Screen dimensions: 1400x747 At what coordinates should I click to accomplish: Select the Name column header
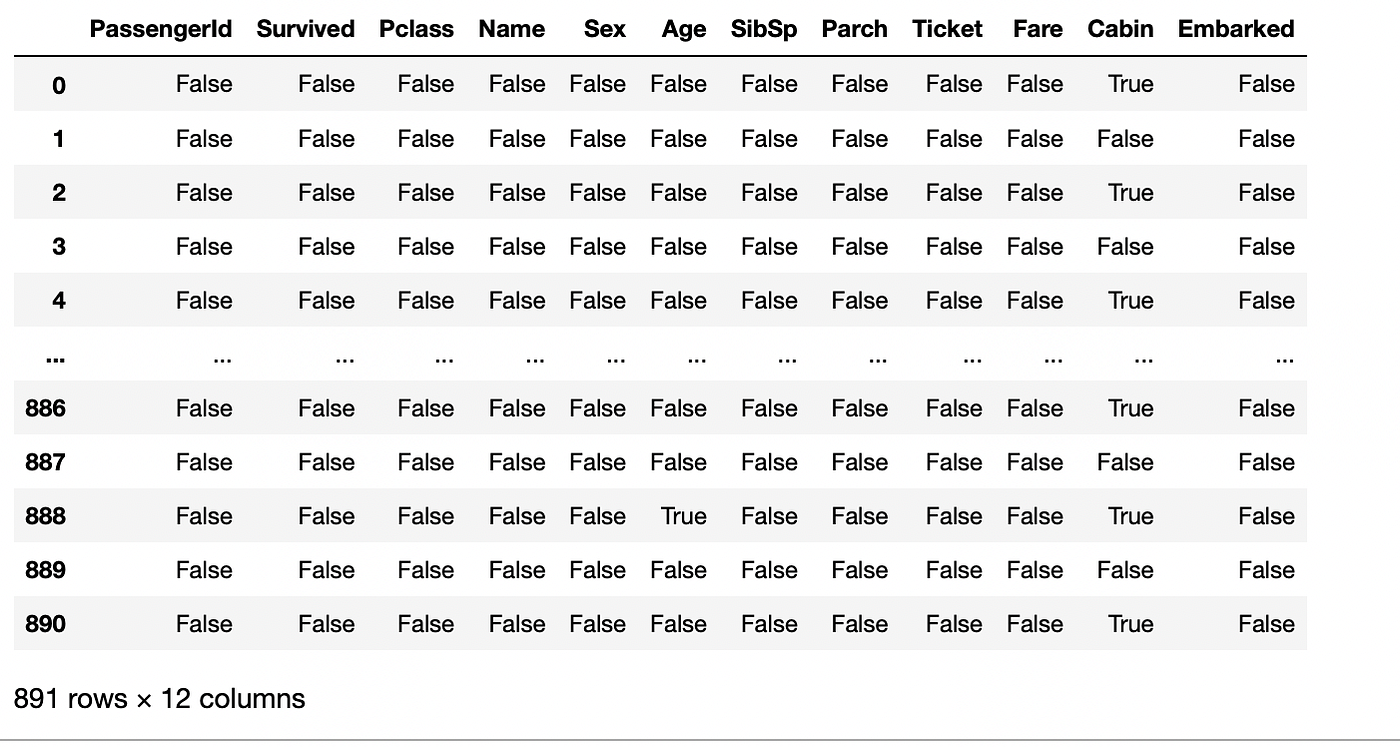[x=511, y=29]
